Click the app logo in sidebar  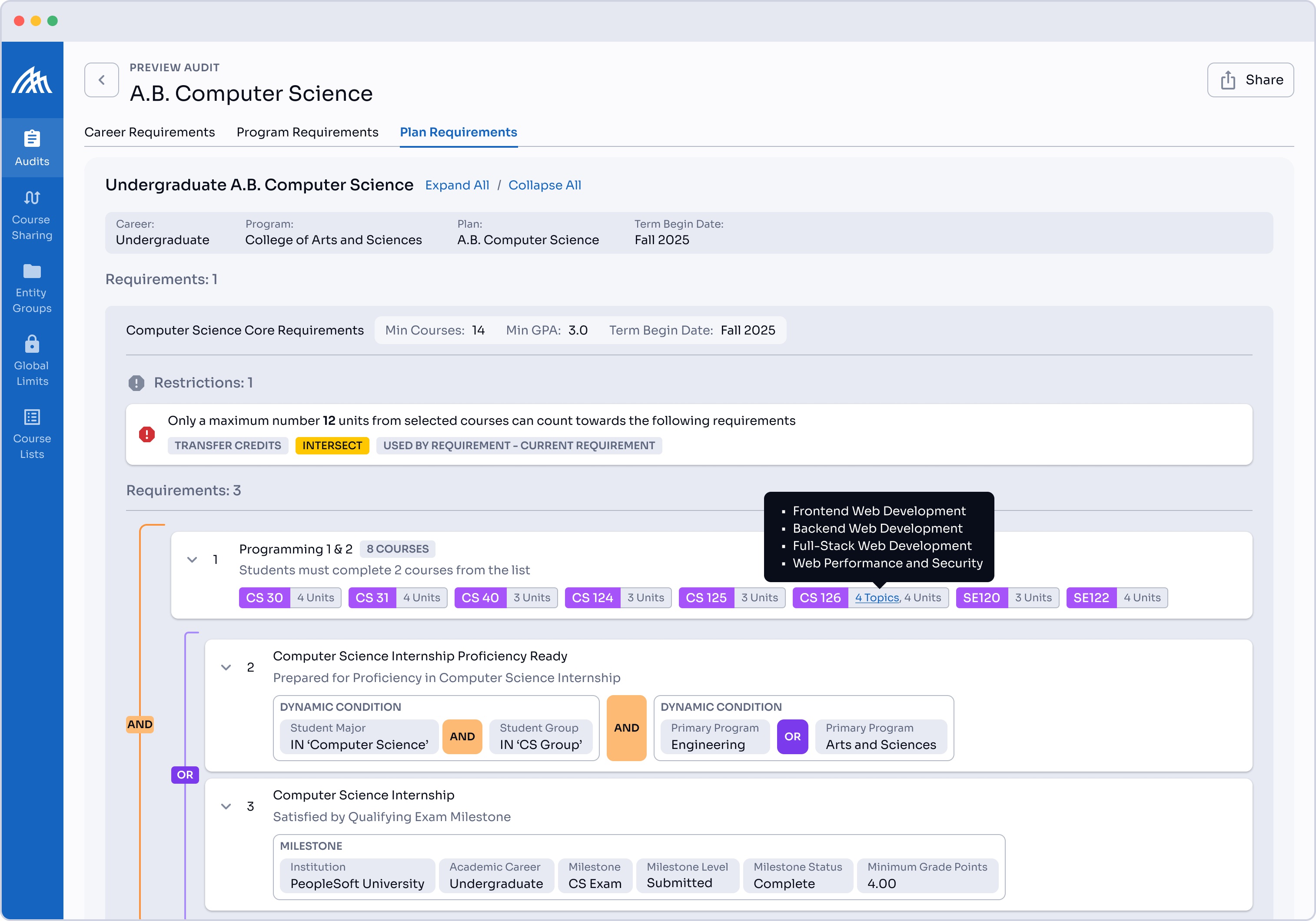click(x=32, y=80)
